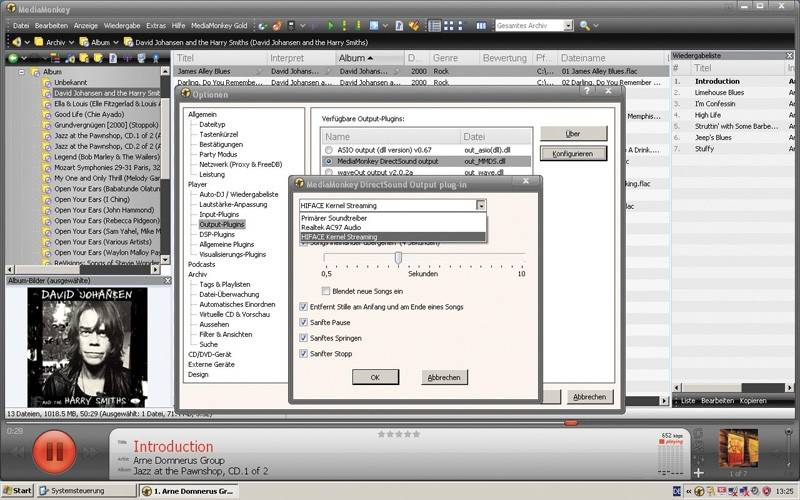Click the Kopieren link under the Wiedergabeliste

pos(753,401)
